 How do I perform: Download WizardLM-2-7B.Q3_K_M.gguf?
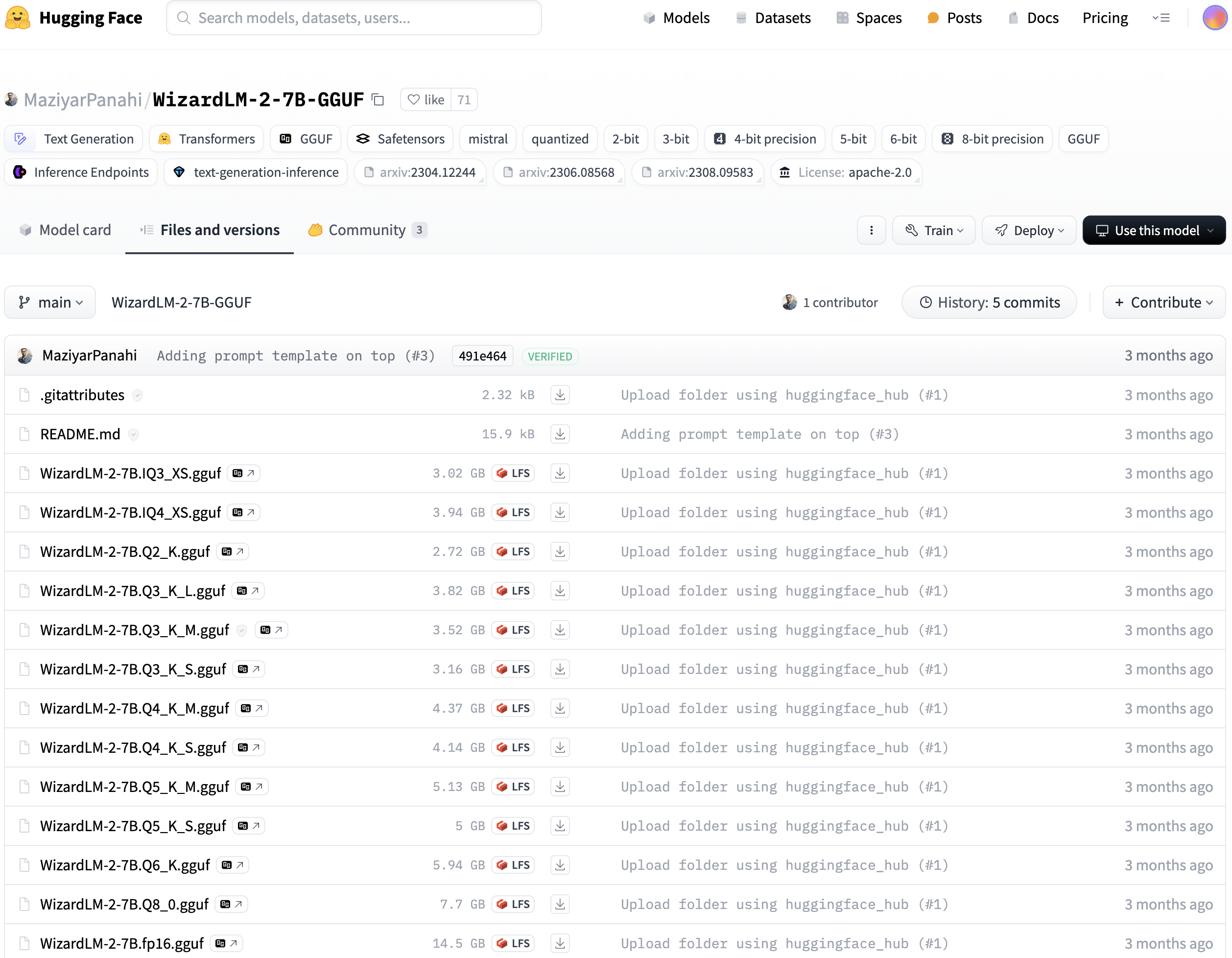[x=560, y=630]
